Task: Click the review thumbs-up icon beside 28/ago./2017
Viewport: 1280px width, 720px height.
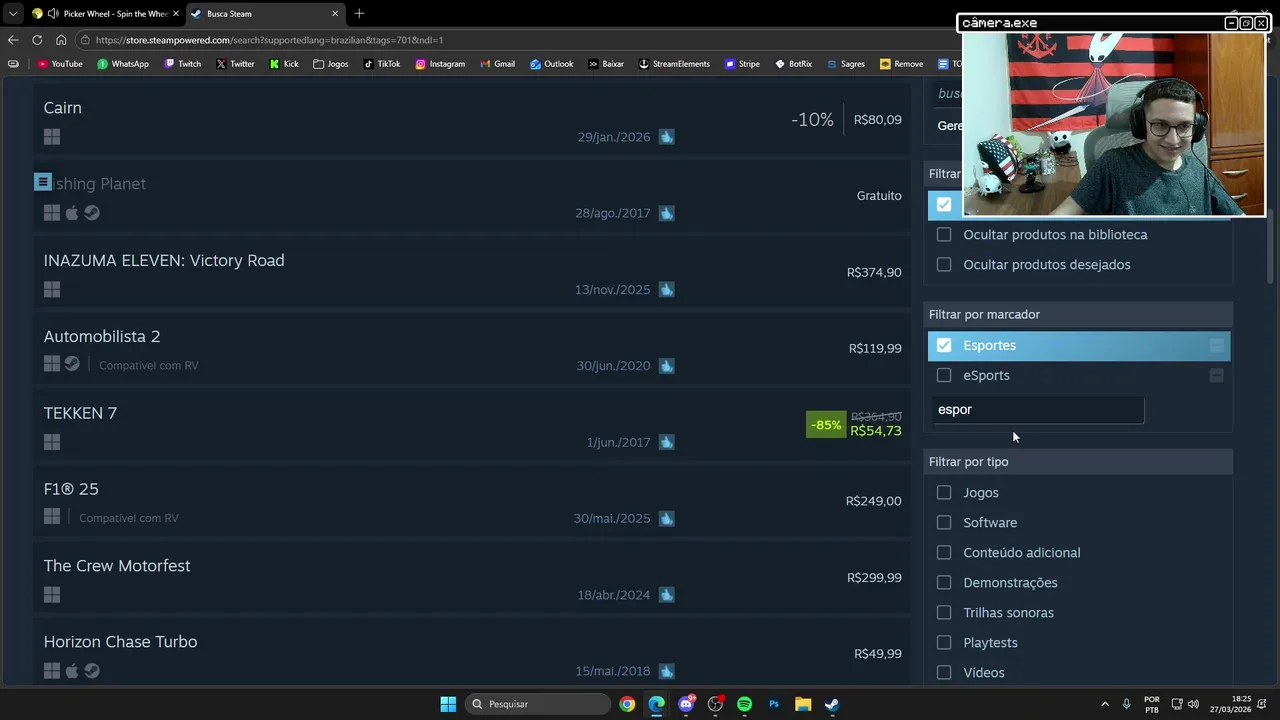Action: 667,213
